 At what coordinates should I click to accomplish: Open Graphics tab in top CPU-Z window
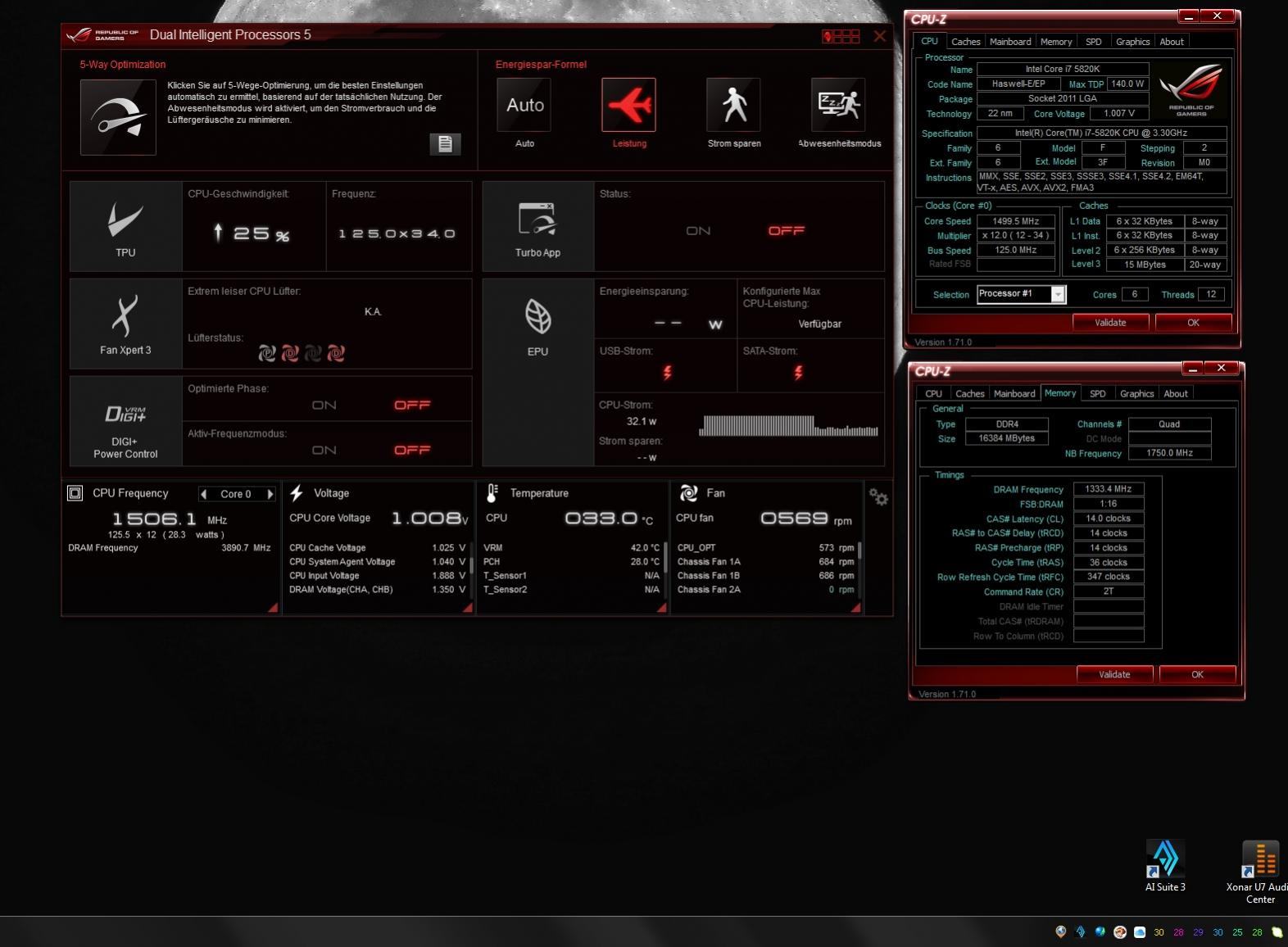click(1133, 42)
